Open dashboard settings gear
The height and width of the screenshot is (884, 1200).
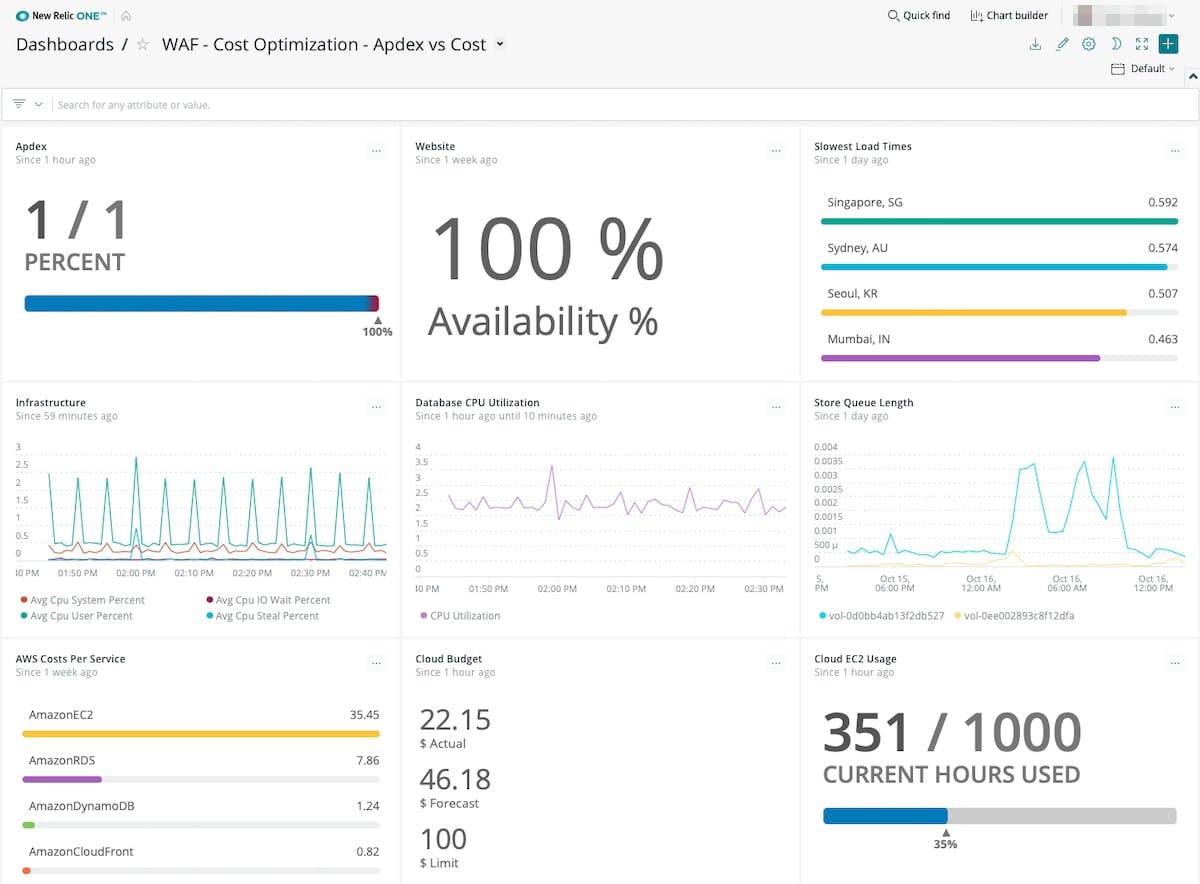pos(1089,44)
